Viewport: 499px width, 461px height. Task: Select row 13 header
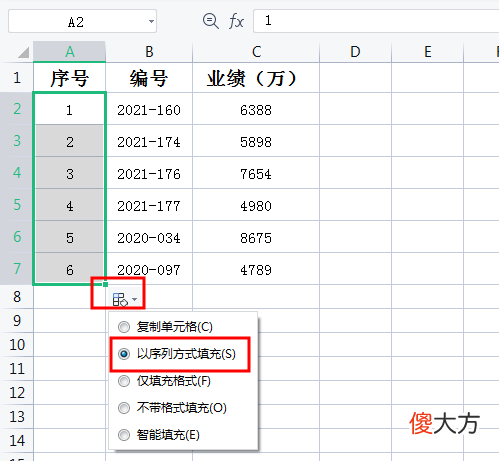tap(17, 417)
